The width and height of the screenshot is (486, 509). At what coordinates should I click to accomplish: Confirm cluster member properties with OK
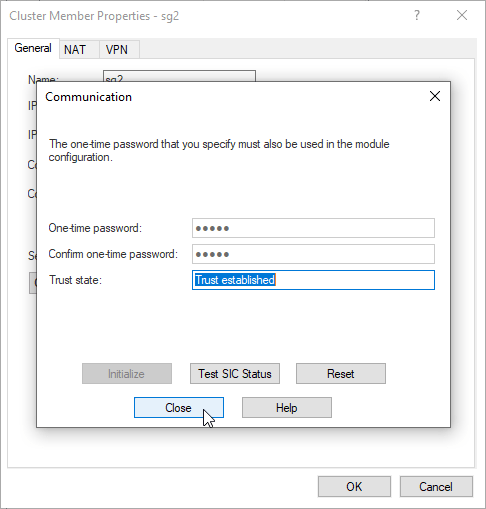pyautogui.click(x=354, y=487)
